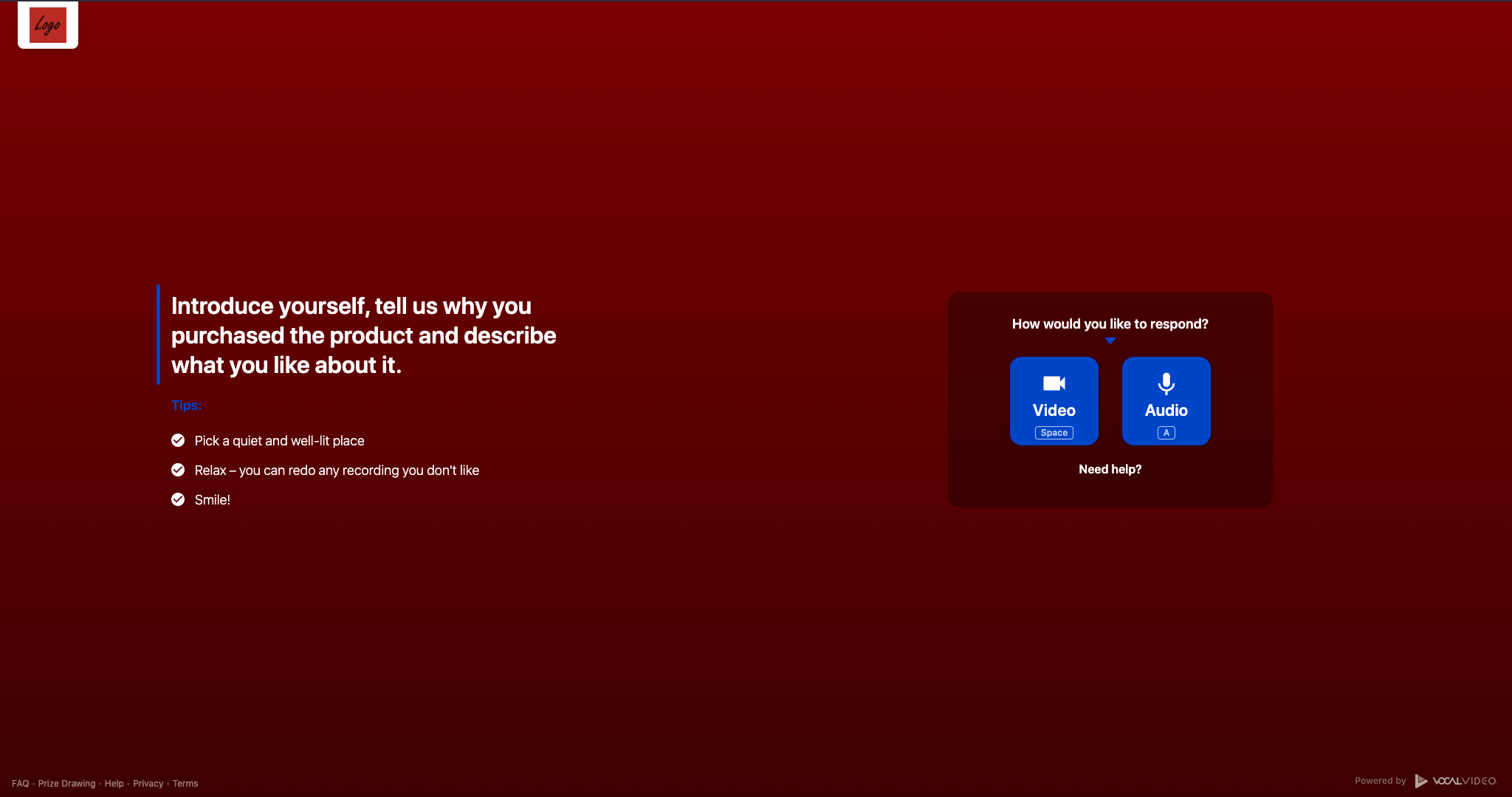Click the red Logo image
This screenshot has width=1512, height=797.
[x=48, y=25]
